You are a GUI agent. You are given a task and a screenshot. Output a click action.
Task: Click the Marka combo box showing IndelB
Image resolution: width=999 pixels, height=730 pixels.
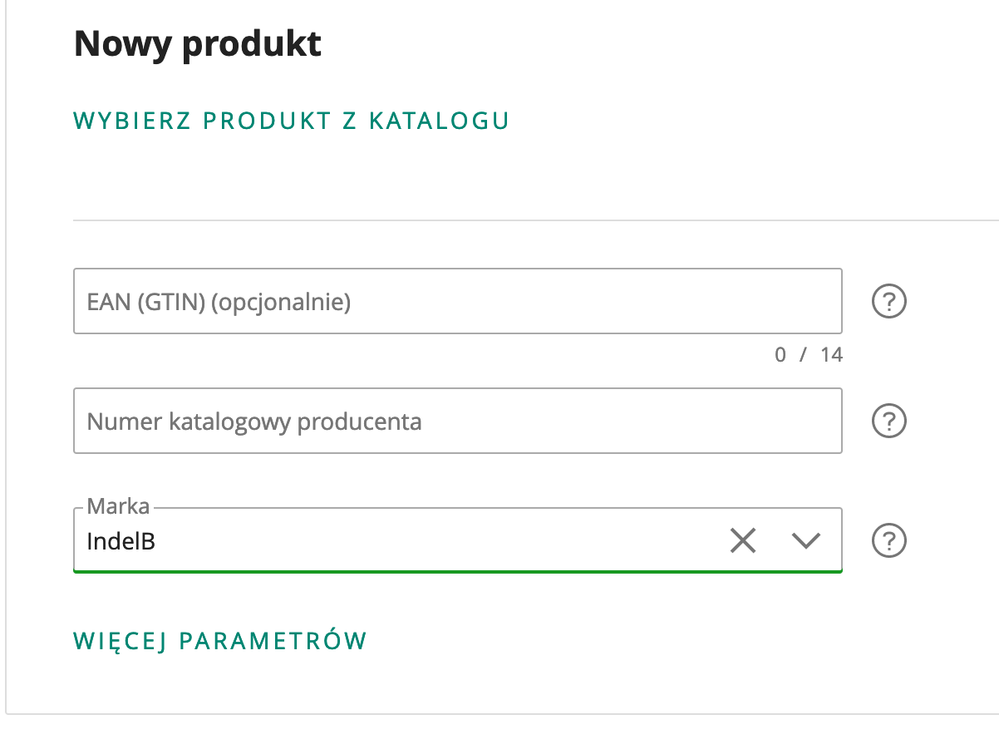(x=400, y=541)
